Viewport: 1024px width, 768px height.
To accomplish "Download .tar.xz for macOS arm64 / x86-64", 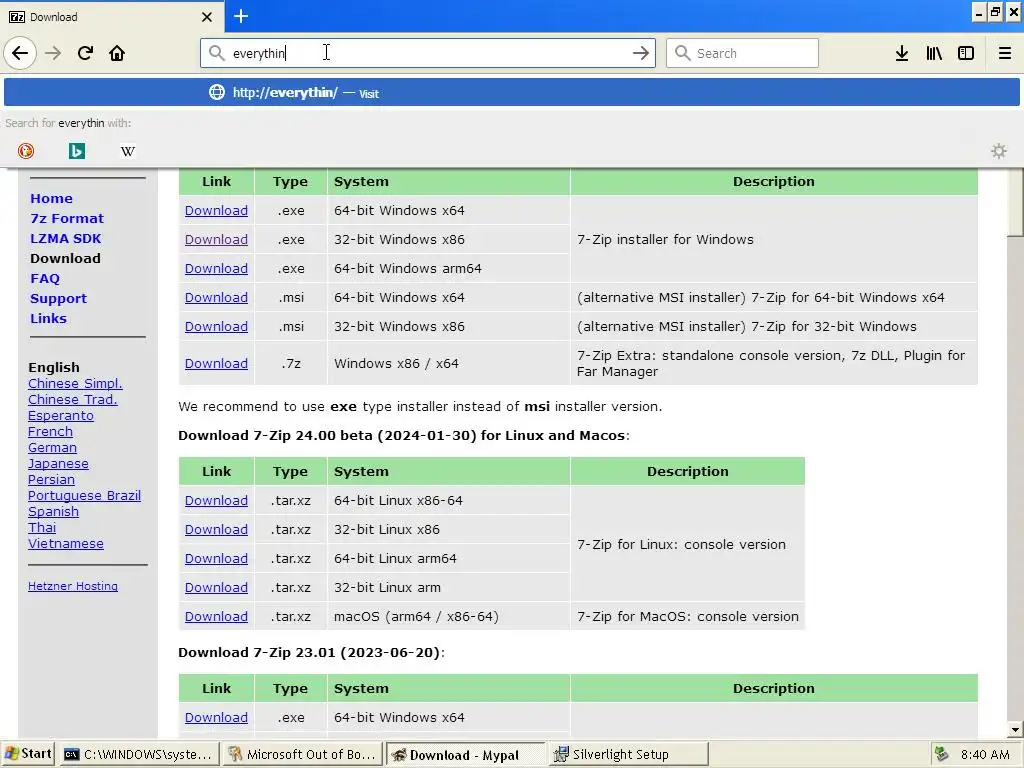I will [216, 616].
